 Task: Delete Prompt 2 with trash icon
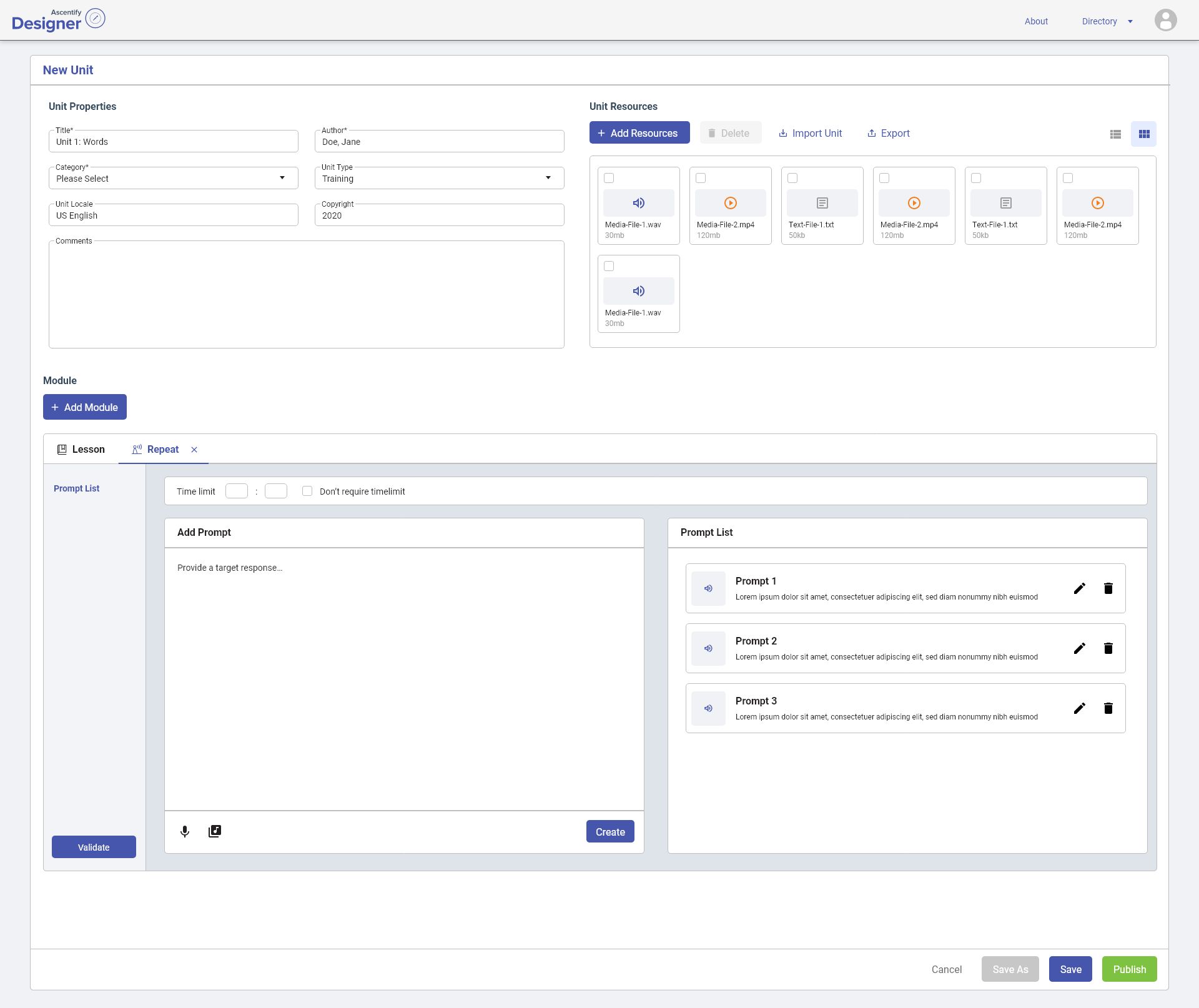1108,648
